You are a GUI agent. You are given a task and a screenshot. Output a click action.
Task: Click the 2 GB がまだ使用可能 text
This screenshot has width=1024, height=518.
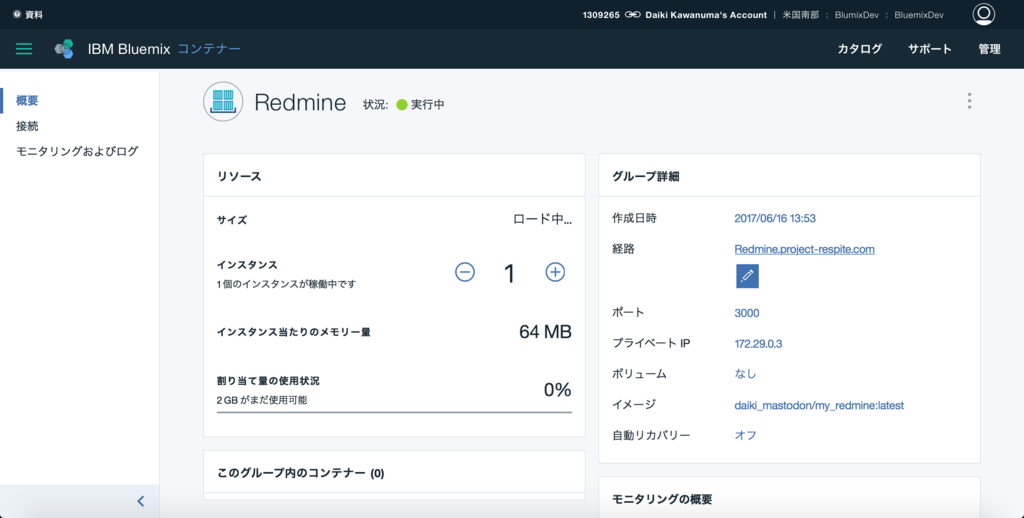262,400
